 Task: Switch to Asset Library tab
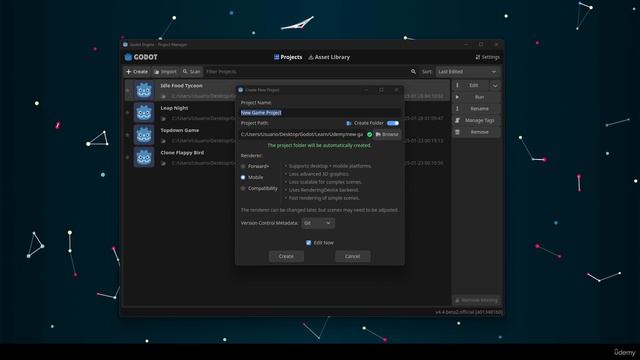point(329,57)
